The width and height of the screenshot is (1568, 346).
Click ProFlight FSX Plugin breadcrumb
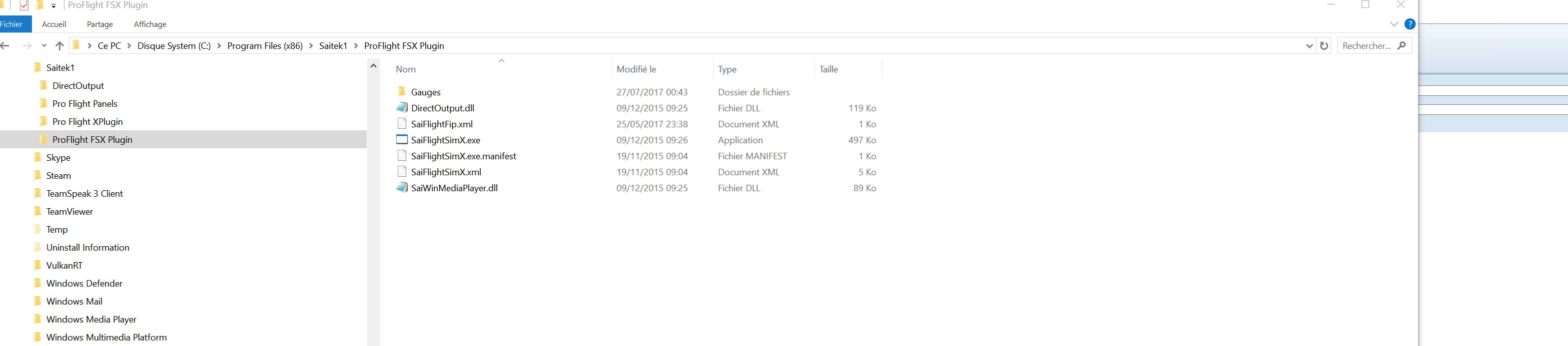point(404,45)
